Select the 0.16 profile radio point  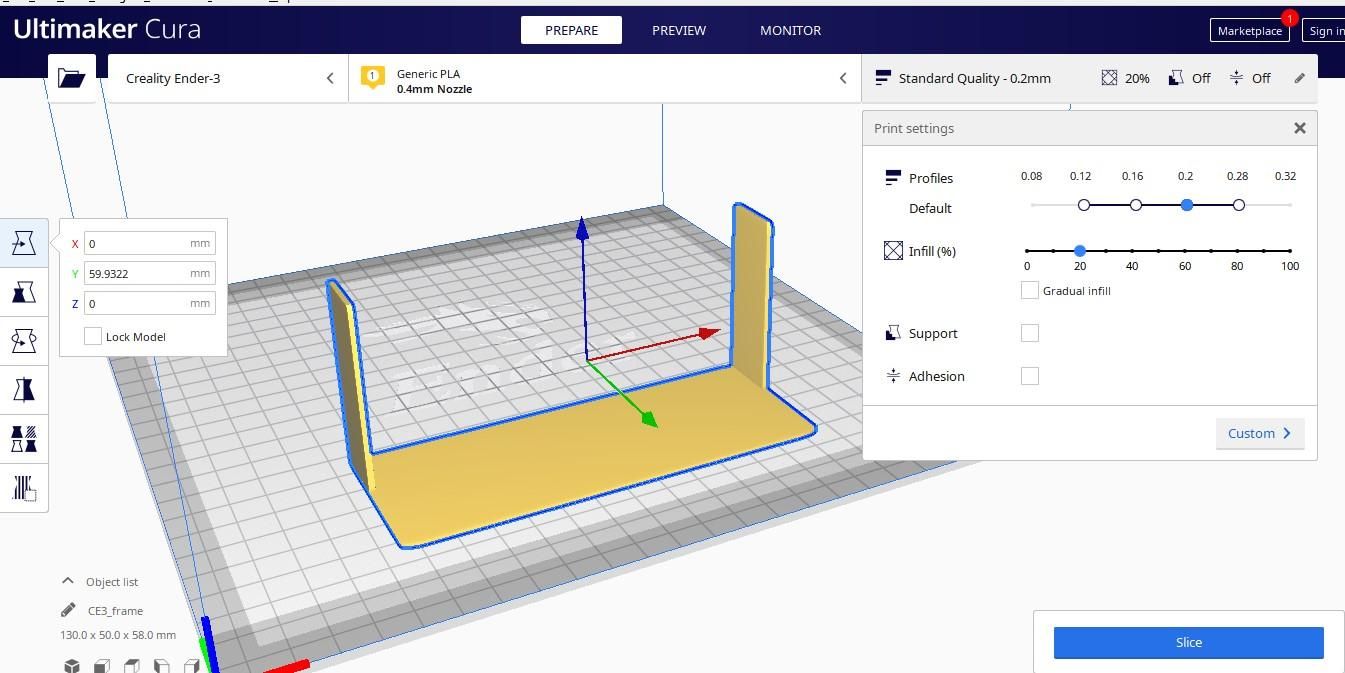1136,205
